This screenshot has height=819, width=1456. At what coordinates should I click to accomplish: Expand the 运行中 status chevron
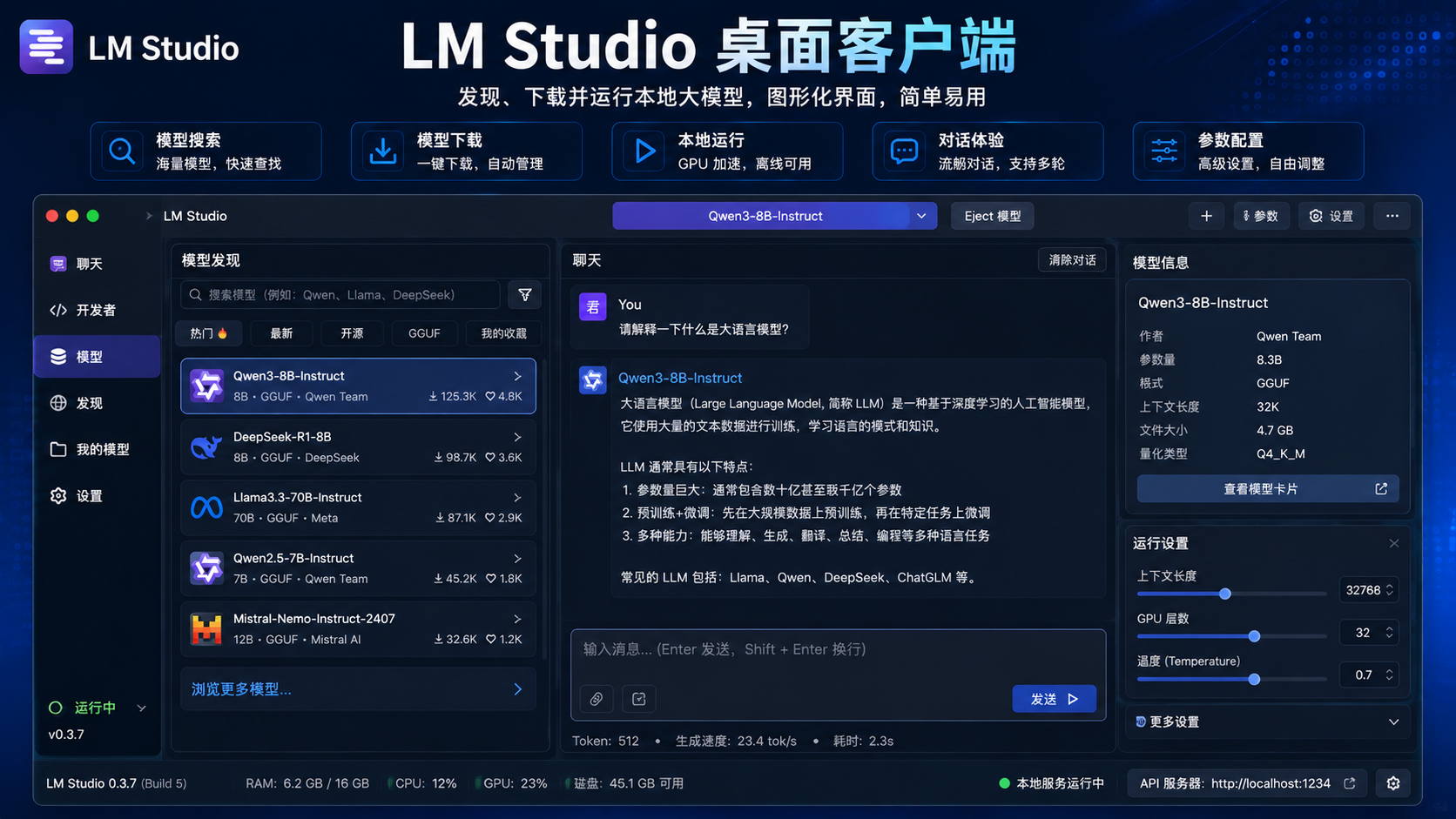[x=141, y=708]
